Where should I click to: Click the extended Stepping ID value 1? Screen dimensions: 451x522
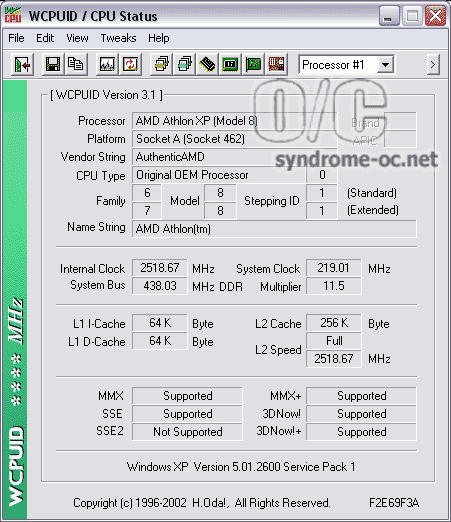pyautogui.click(x=322, y=211)
